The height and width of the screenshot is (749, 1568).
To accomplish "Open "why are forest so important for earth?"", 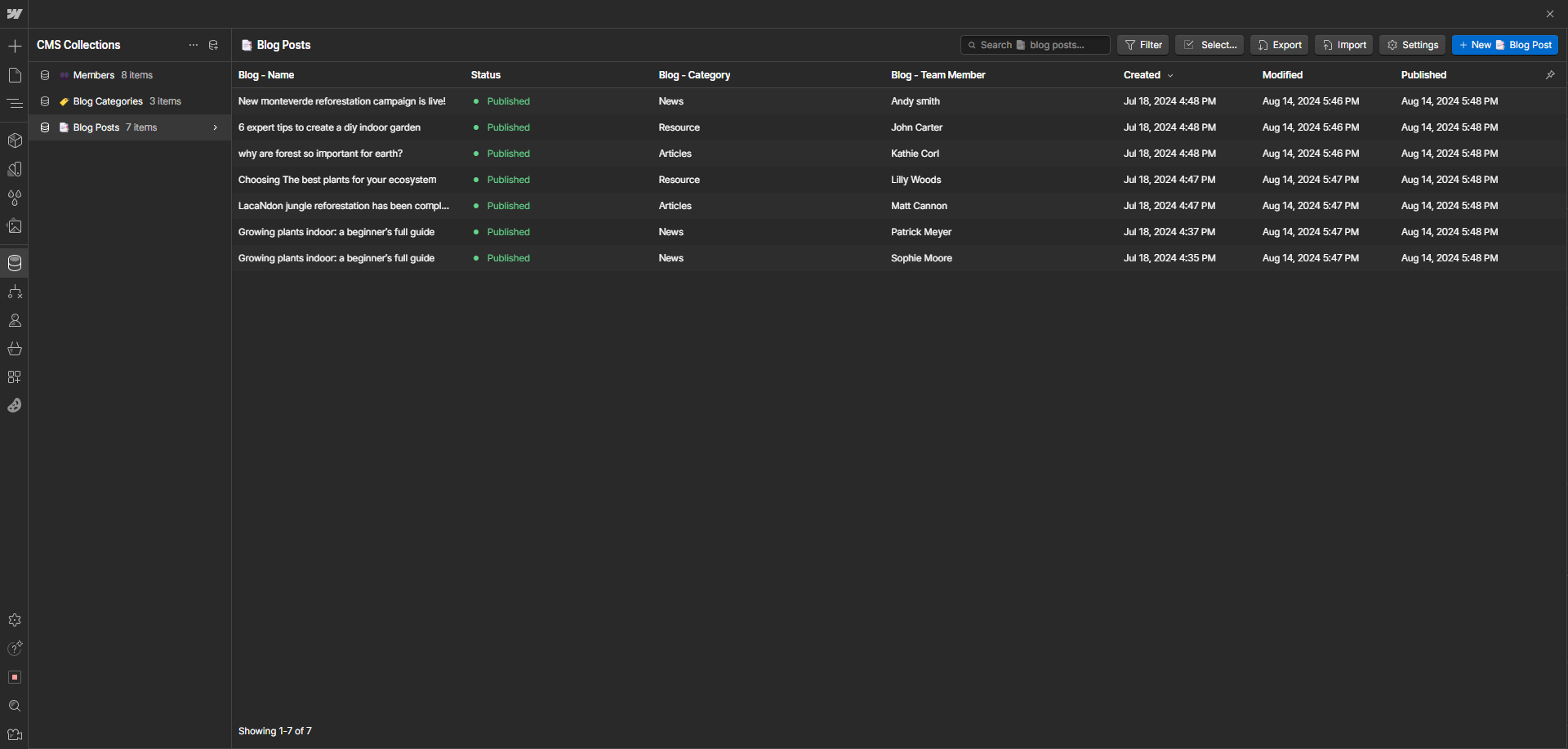I will [x=321, y=154].
